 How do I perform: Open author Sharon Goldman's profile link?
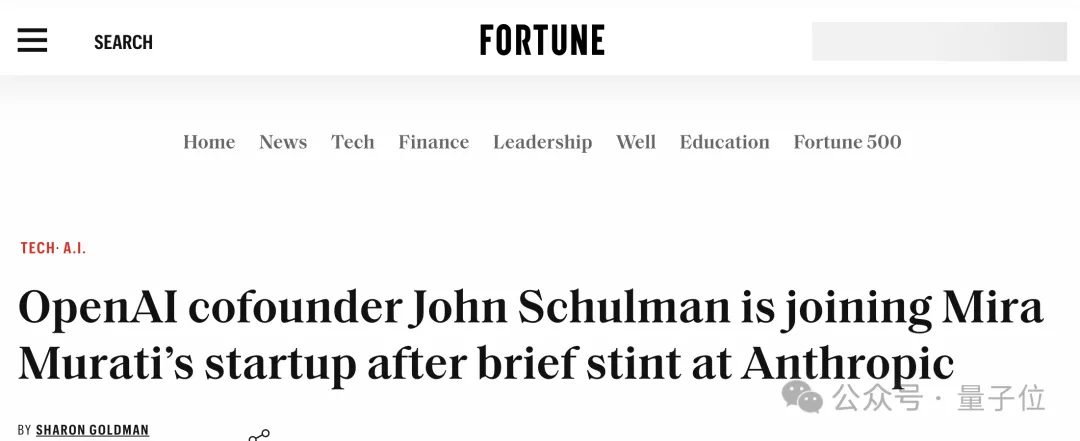tap(92, 430)
